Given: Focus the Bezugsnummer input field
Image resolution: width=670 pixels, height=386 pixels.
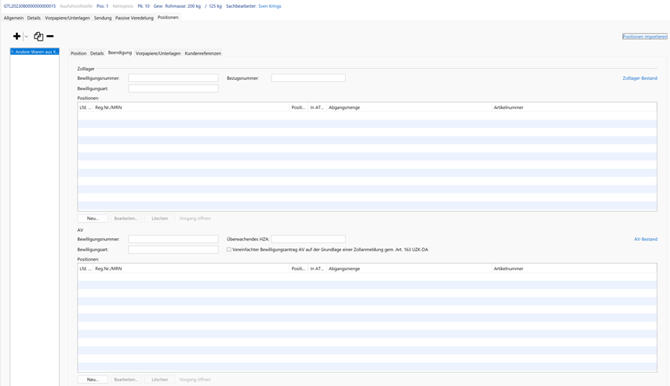Looking at the screenshot, I should point(308,78).
